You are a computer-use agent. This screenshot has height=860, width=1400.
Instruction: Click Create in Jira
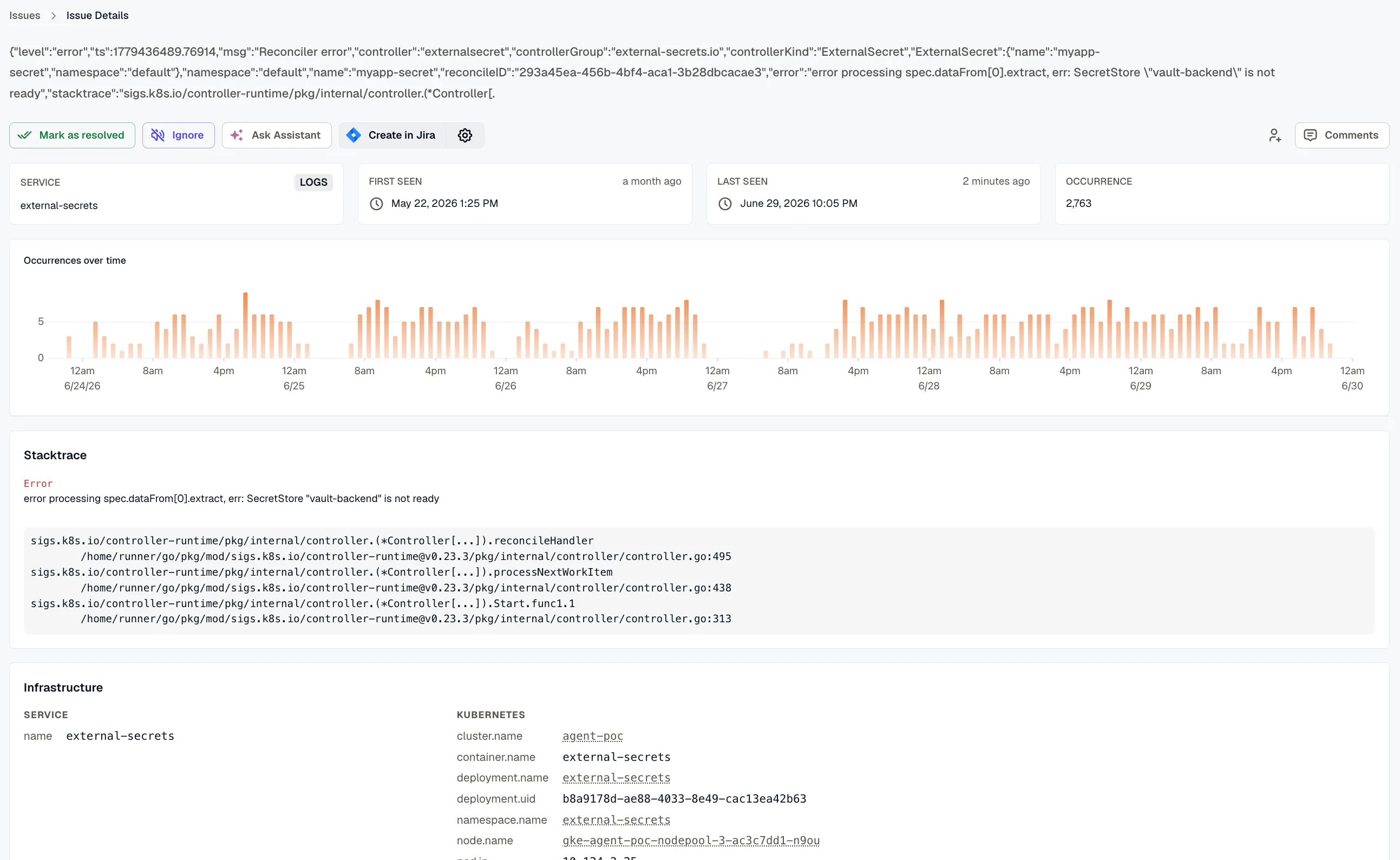(392, 135)
